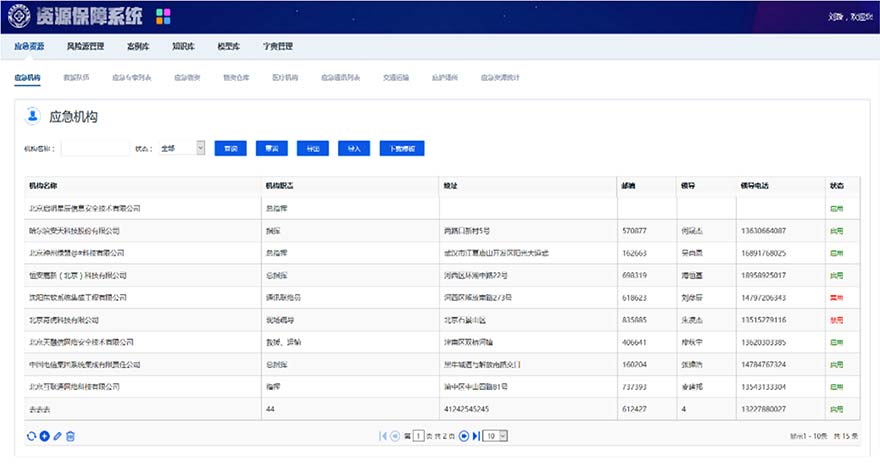Delete selected row with trash icon
Image resolution: width=880 pixels, height=465 pixels.
click(70, 436)
